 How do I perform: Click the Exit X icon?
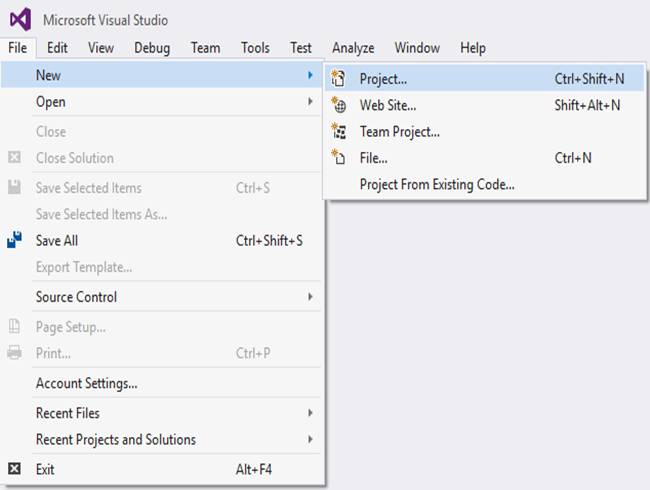click(15, 468)
